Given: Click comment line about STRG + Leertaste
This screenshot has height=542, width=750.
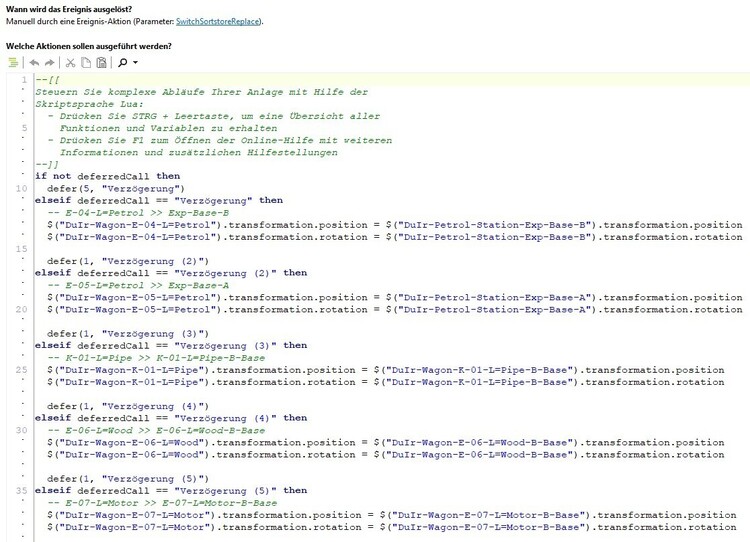Looking at the screenshot, I should pyautogui.click(x=214, y=116).
